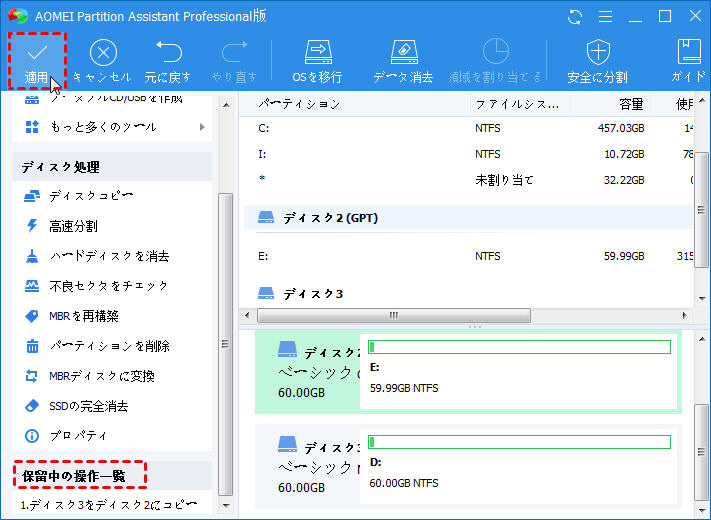Click the 保留中の操作一覧 section header

tap(112, 476)
